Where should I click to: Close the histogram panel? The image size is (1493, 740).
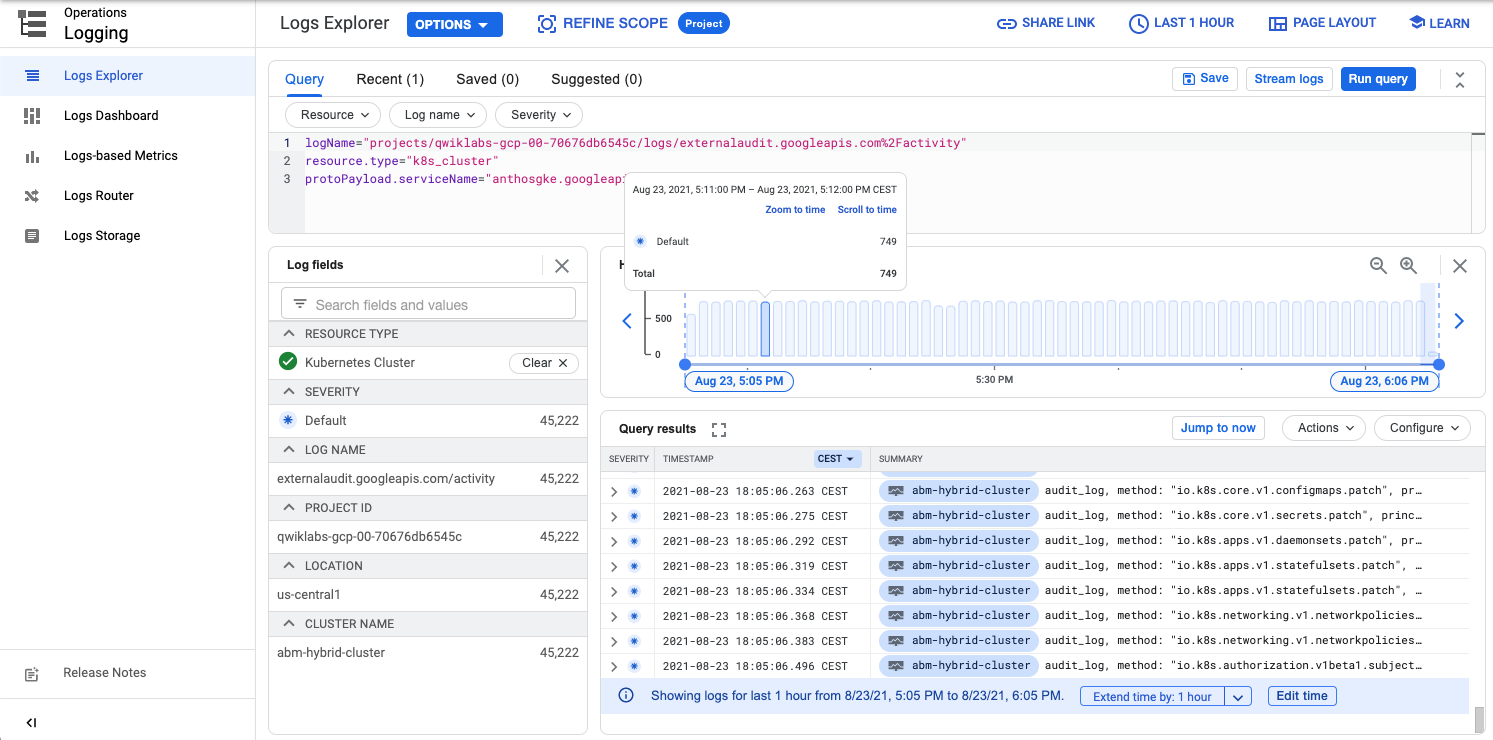tap(1460, 266)
